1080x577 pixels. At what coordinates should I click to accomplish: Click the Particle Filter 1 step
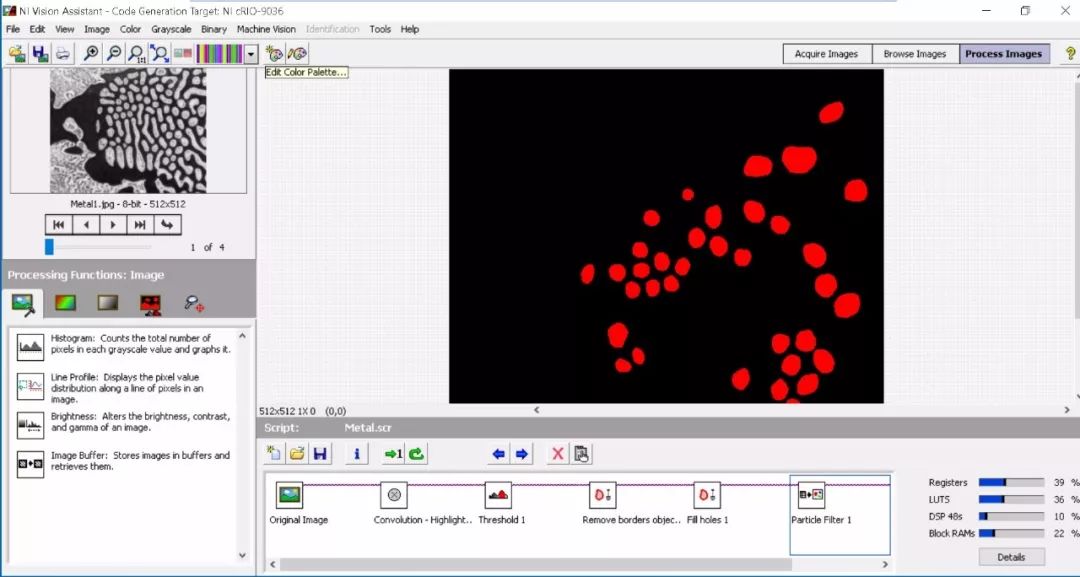pyautogui.click(x=811, y=495)
